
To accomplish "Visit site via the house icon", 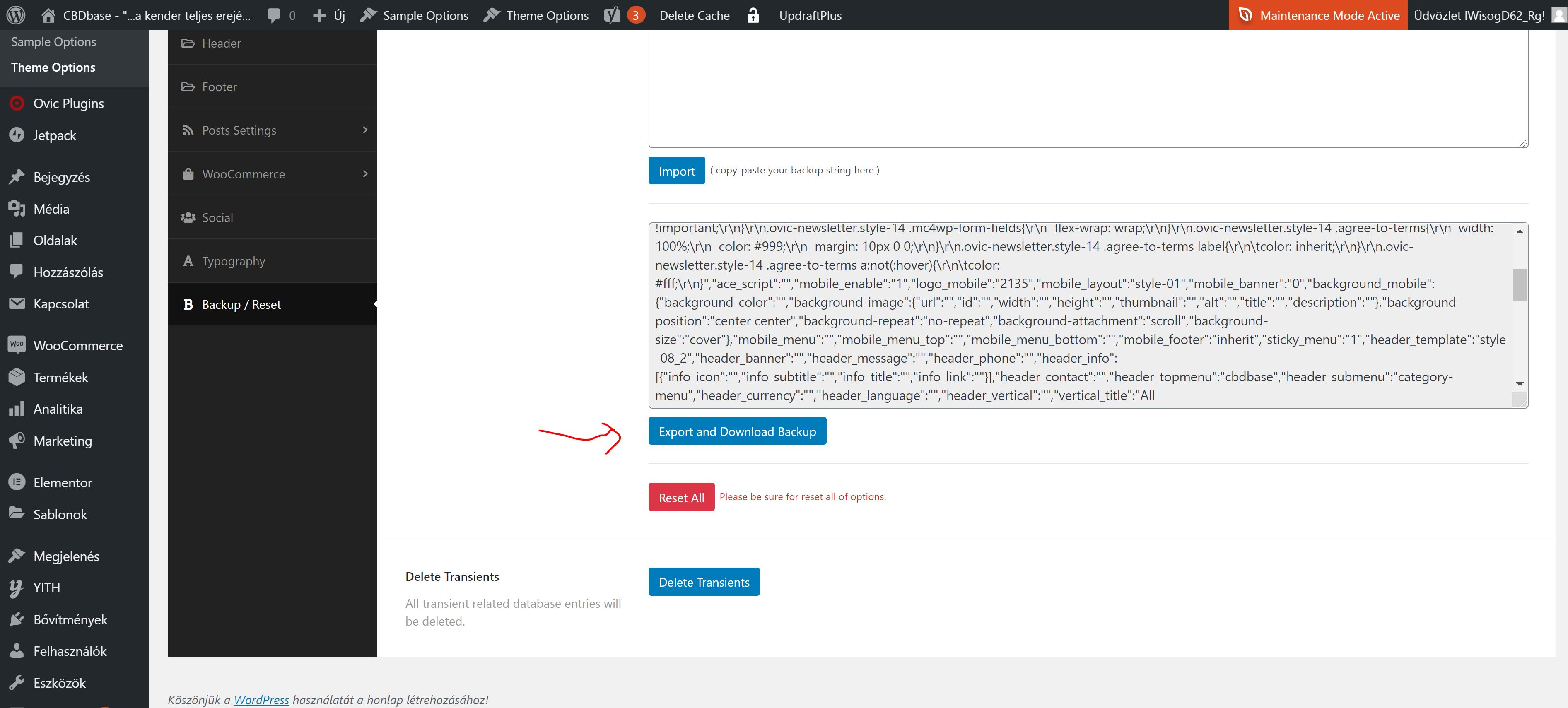I will click(x=48, y=15).
